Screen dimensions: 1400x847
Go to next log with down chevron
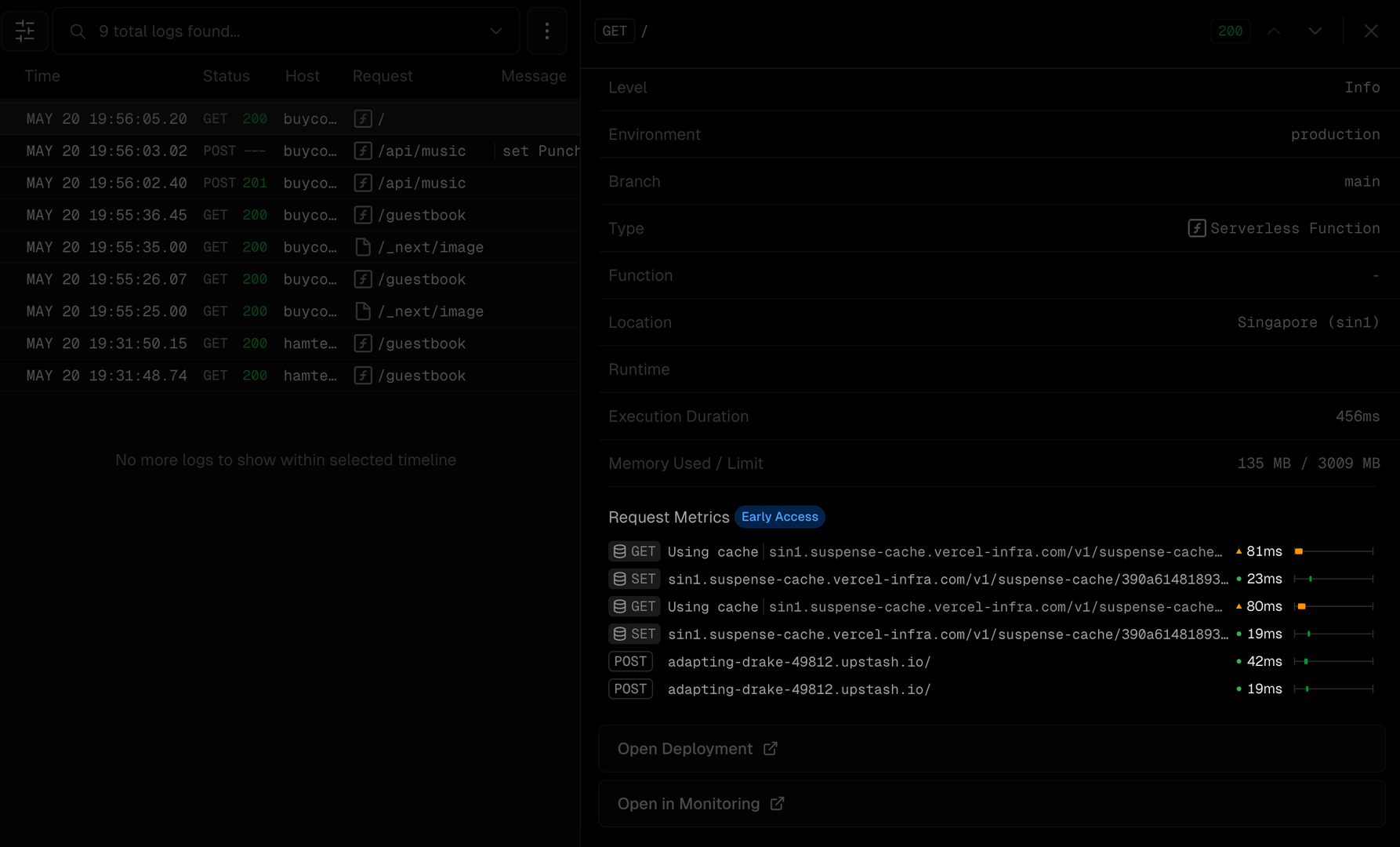tap(1315, 31)
